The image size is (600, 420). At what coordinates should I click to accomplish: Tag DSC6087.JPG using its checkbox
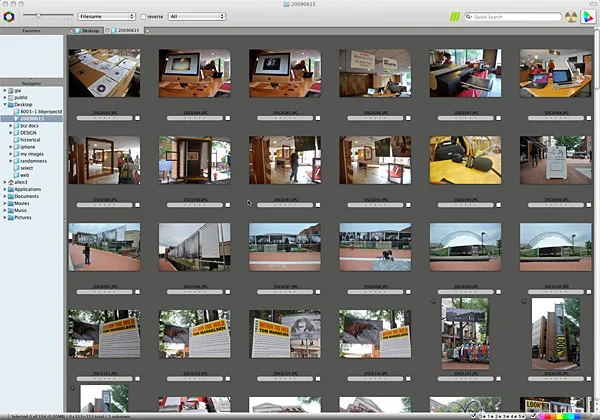pos(498,118)
